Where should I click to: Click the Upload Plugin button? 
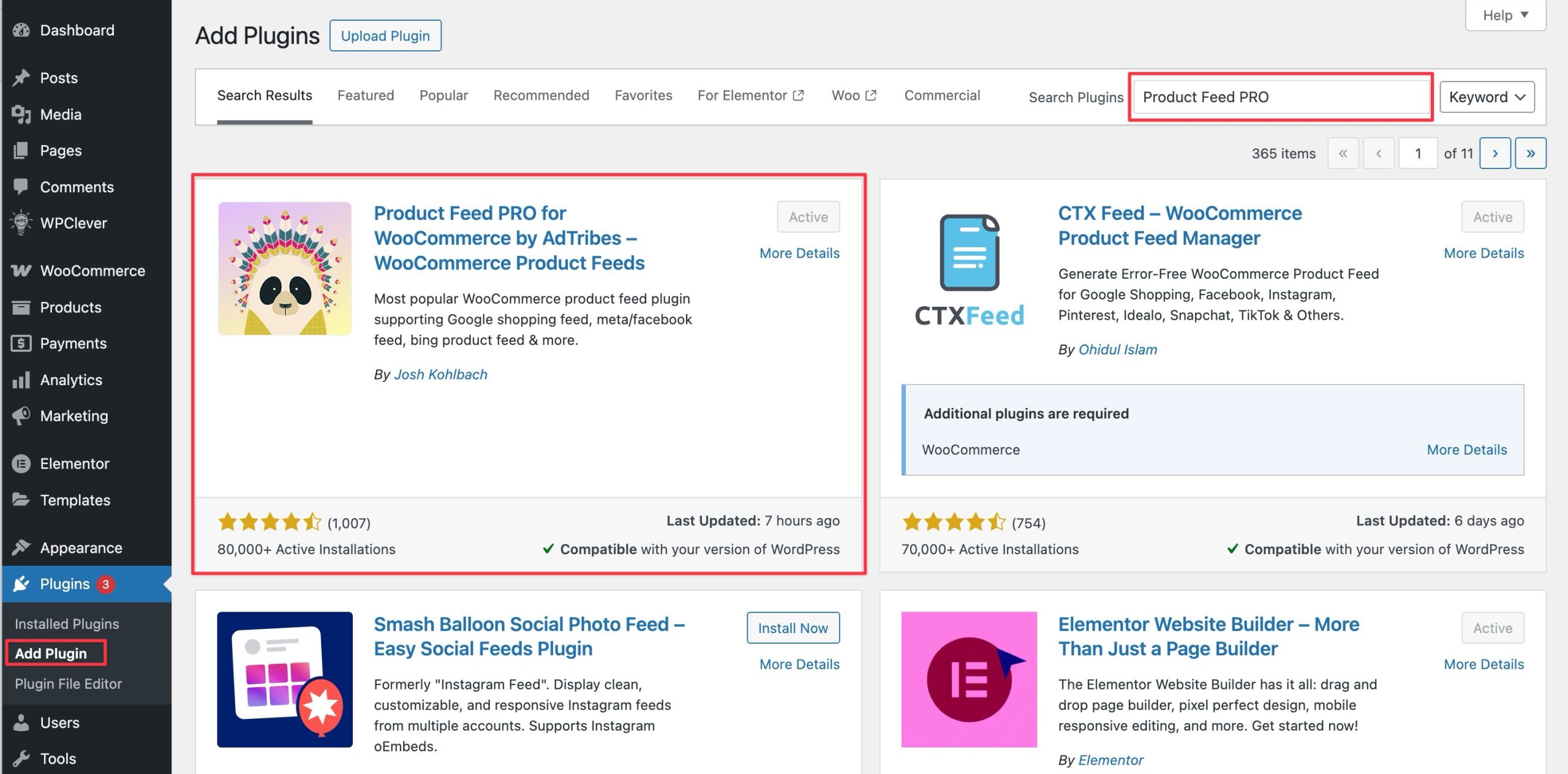[x=385, y=36]
